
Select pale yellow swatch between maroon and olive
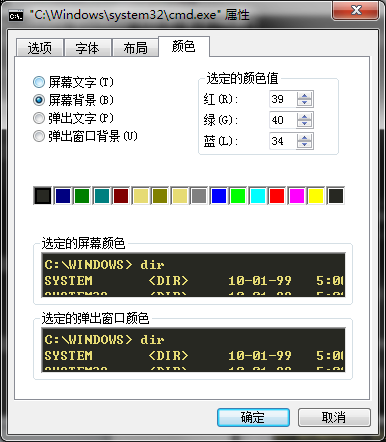141,196
